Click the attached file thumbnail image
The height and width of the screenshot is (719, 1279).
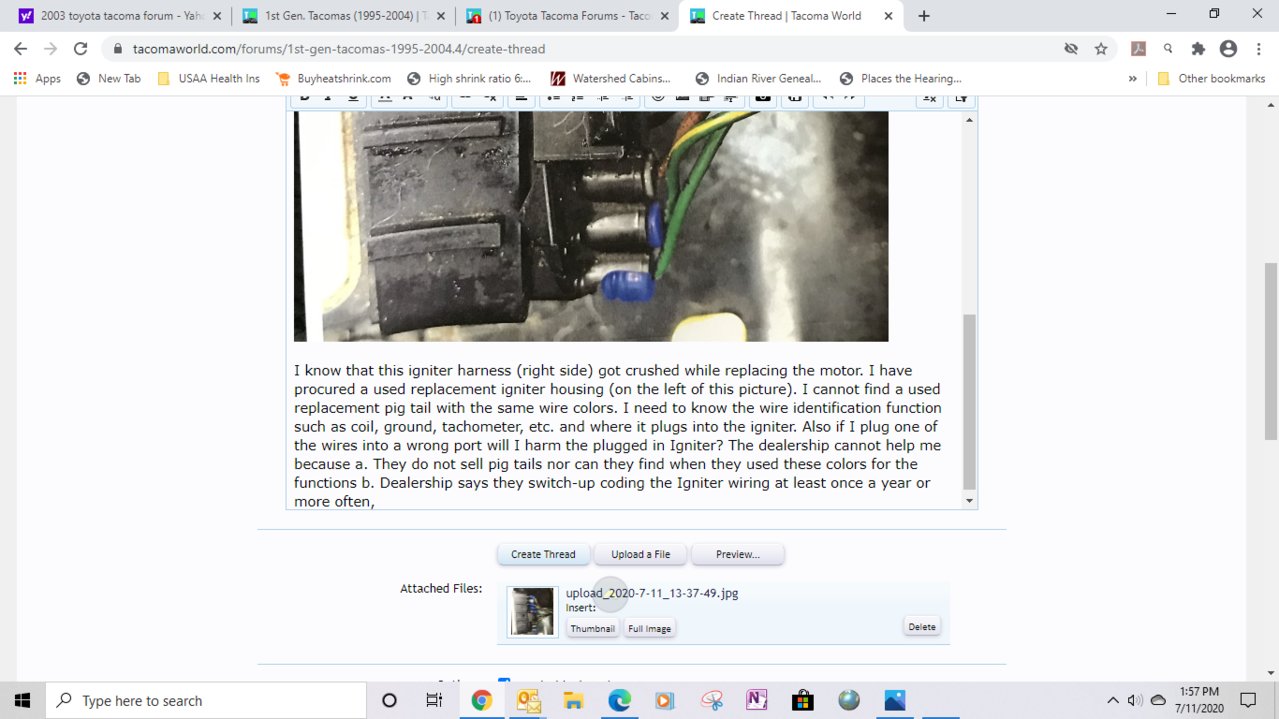pos(532,611)
